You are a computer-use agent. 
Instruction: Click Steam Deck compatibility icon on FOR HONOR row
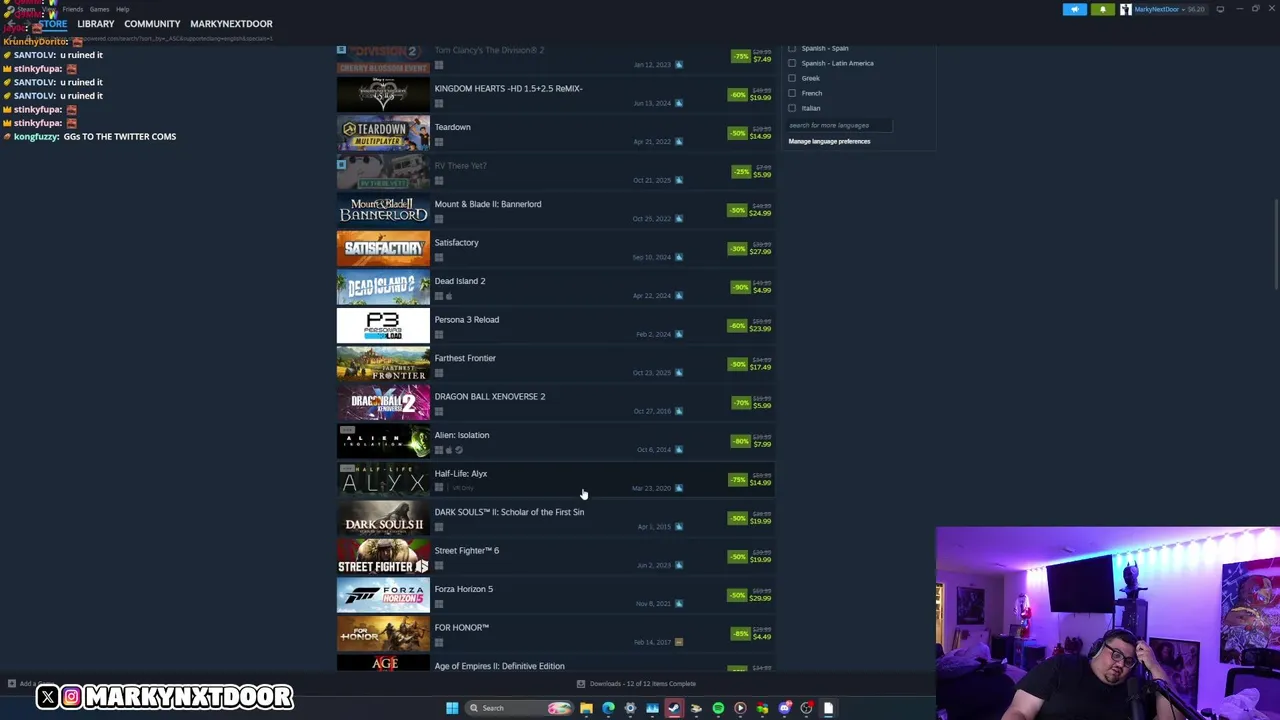679,642
